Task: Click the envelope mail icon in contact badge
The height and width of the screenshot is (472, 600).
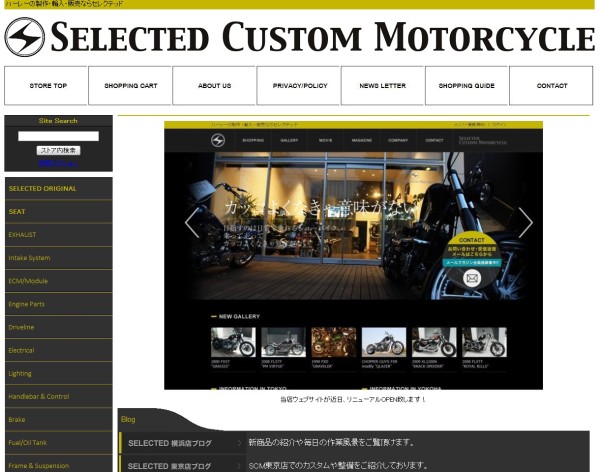Action: [472, 278]
